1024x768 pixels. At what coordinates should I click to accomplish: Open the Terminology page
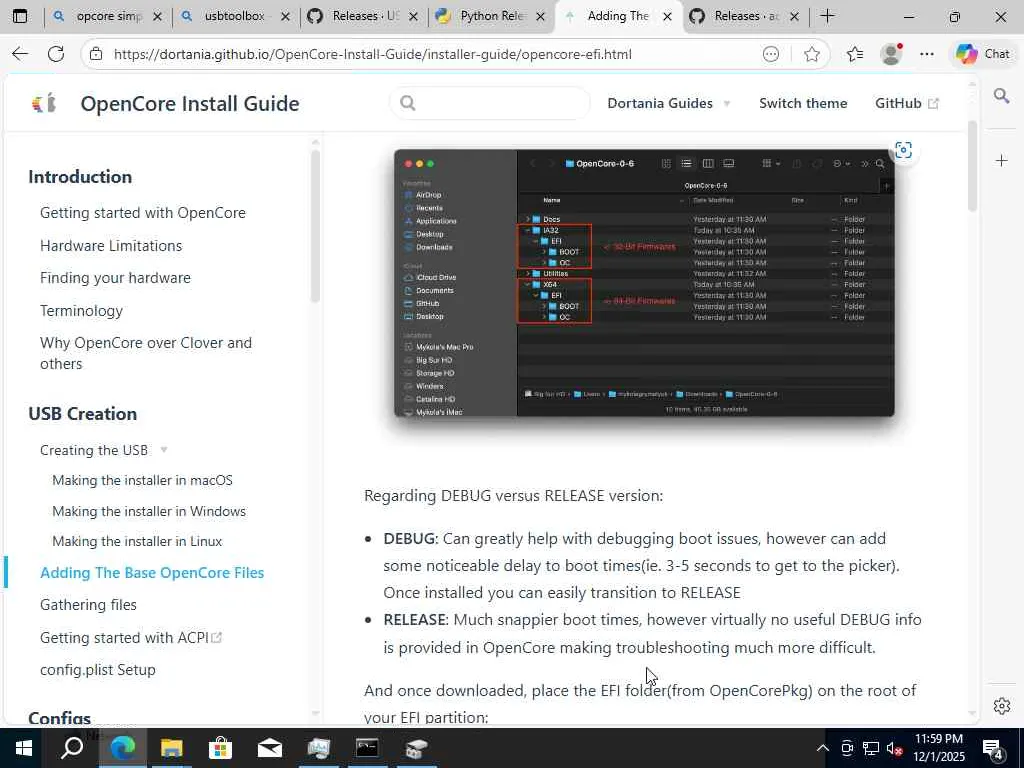pyautogui.click(x=81, y=310)
